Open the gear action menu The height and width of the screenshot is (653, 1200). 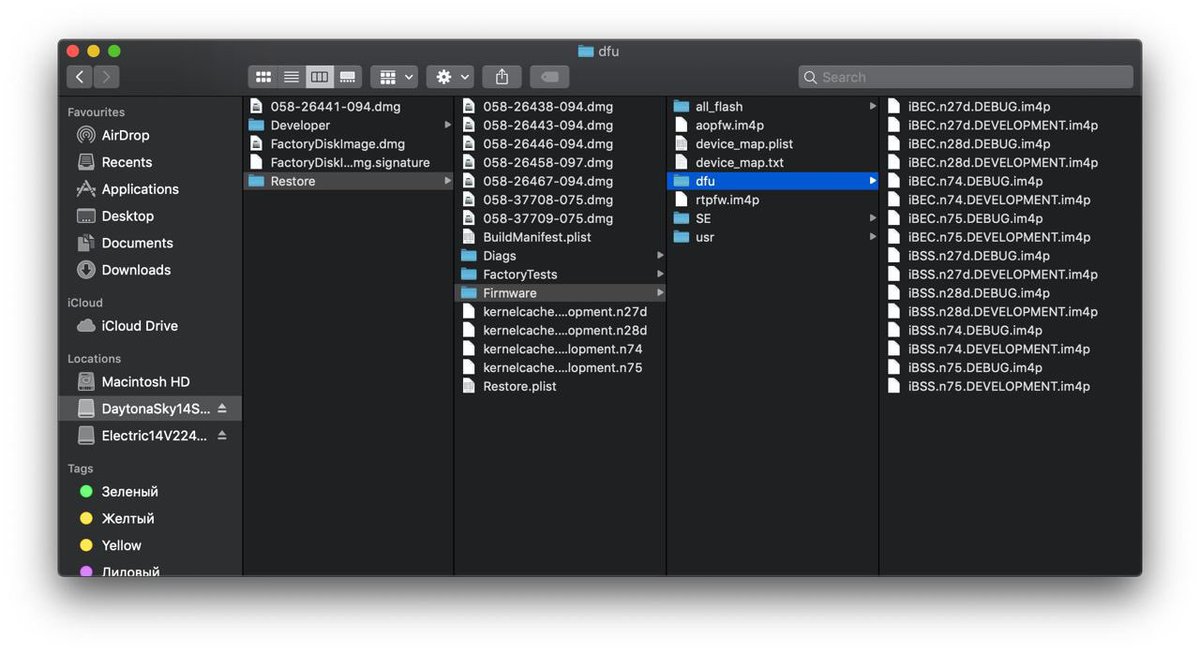pos(450,77)
